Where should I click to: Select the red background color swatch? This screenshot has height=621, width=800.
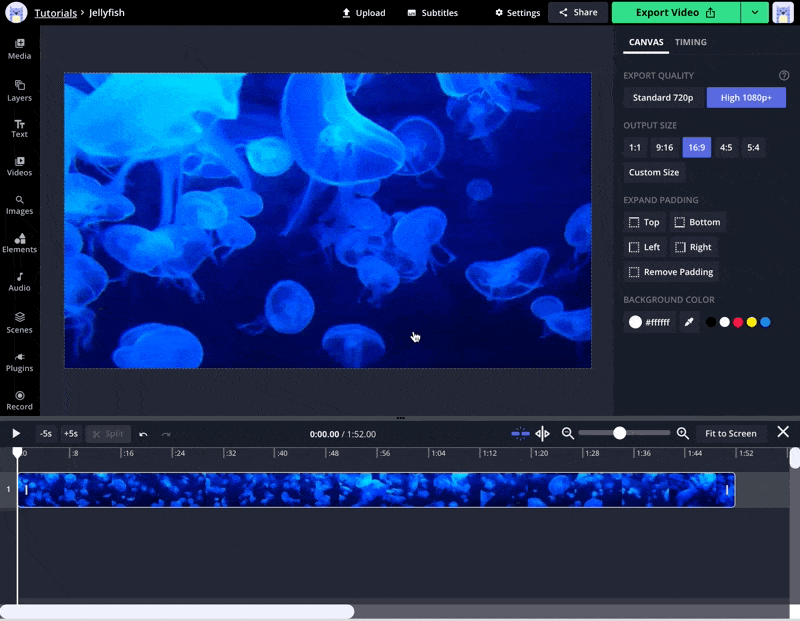738,322
